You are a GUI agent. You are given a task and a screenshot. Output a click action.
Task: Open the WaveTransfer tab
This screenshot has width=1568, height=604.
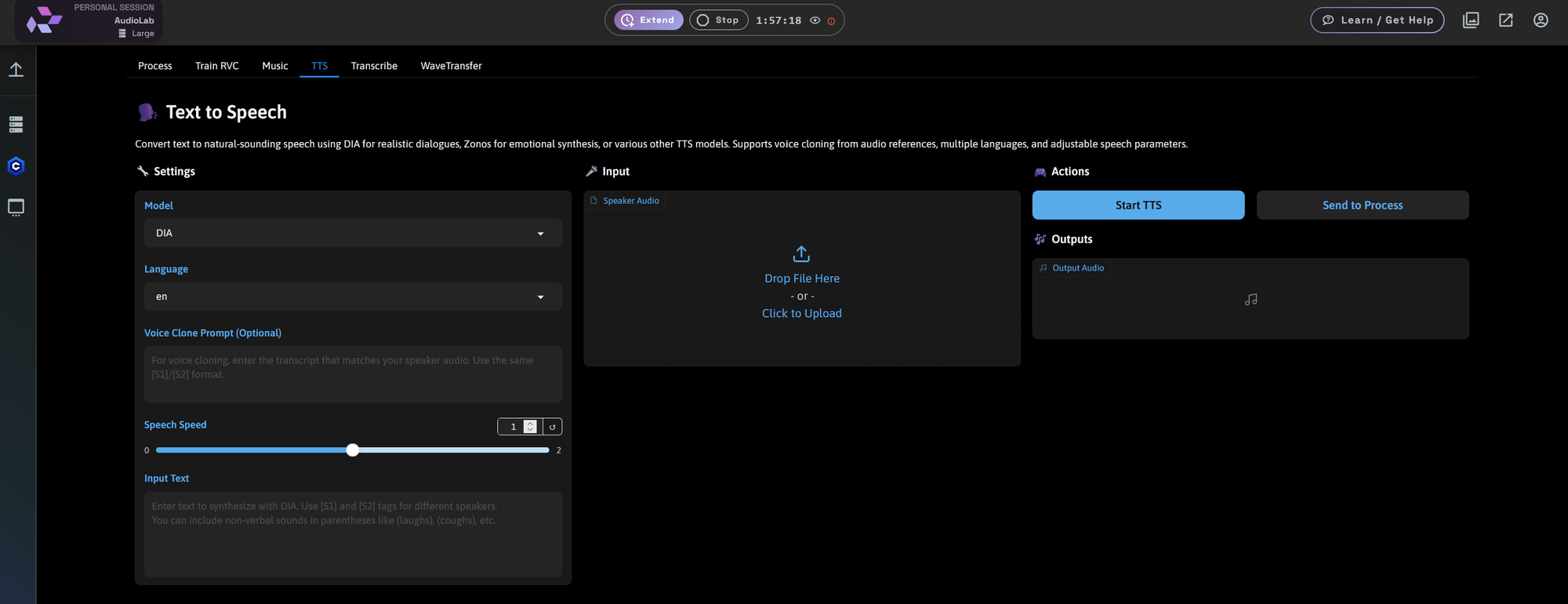point(451,66)
